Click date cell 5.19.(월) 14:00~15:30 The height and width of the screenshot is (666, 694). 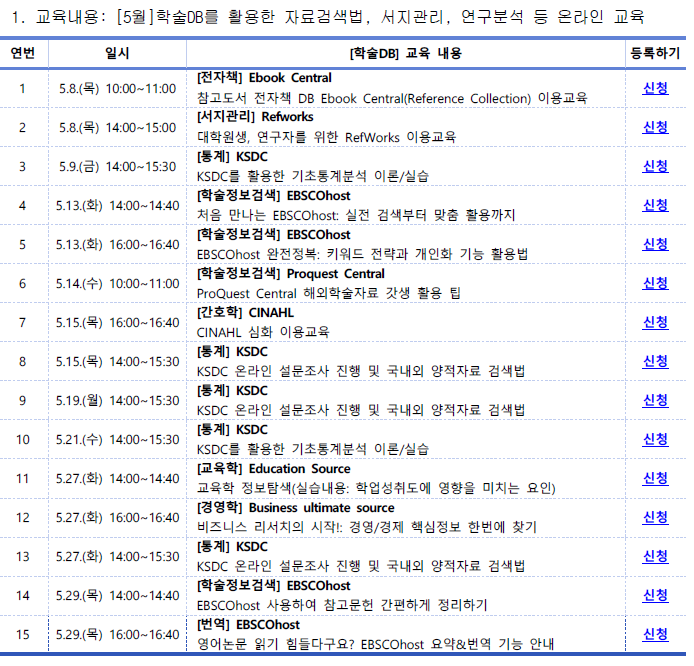pyautogui.click(x=117, y=400)
